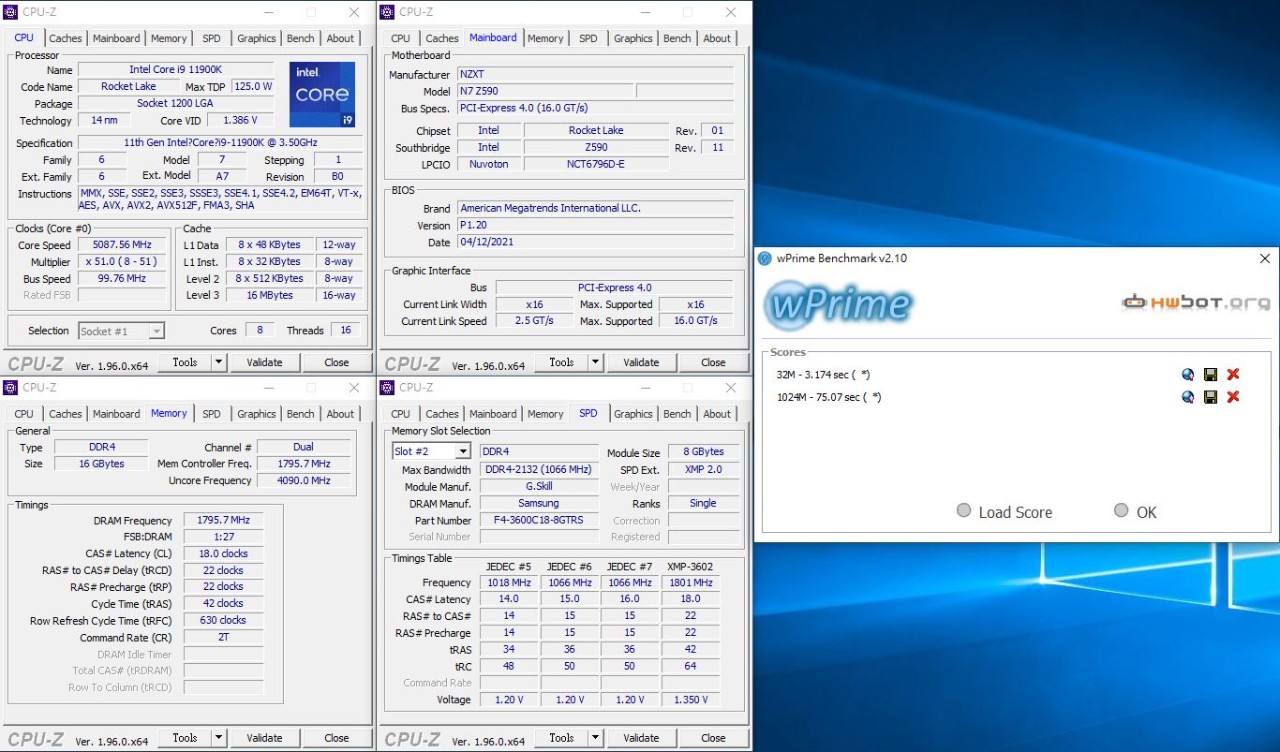1280x752 pixels.
Task: Click CPU-Z app icon in Memory window
Action: pyautogui.click(x=11, y=387)
